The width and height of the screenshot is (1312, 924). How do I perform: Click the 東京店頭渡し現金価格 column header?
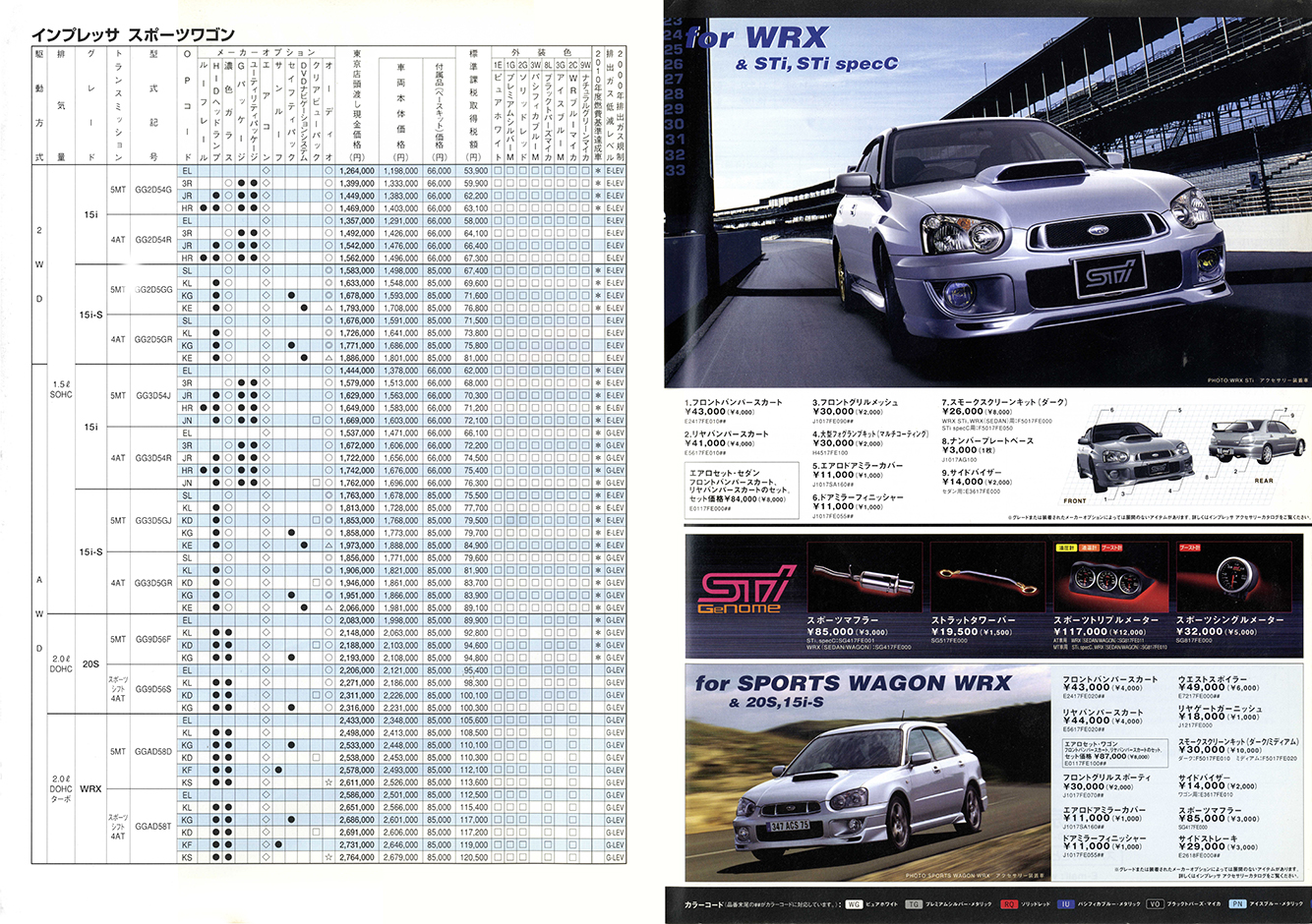356,106
